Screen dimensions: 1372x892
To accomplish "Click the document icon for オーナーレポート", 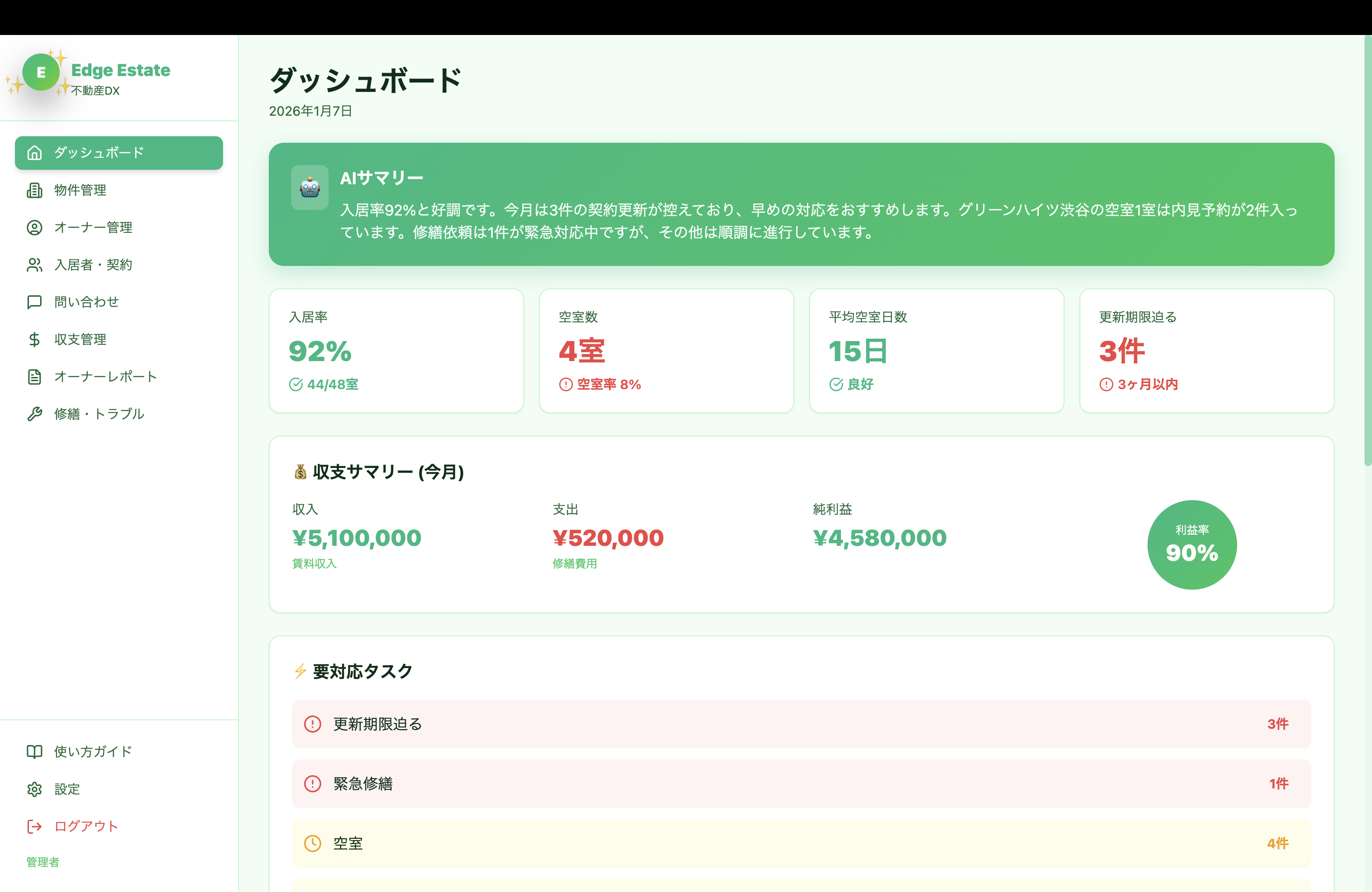I will pyautogui.click(x=35, y=377).
